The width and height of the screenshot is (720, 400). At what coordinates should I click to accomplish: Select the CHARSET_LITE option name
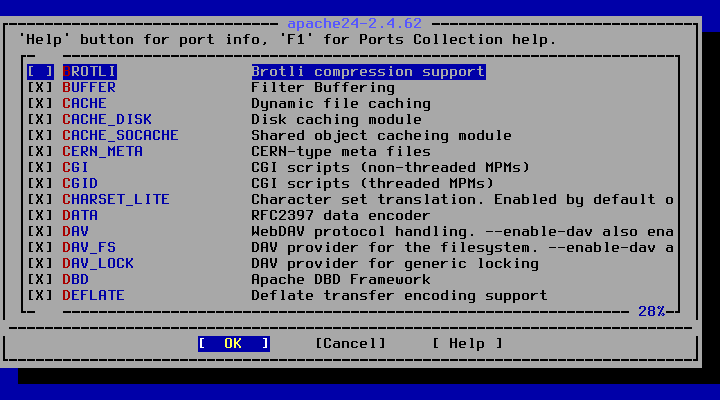pyautogui.click(x=116, y=200)
